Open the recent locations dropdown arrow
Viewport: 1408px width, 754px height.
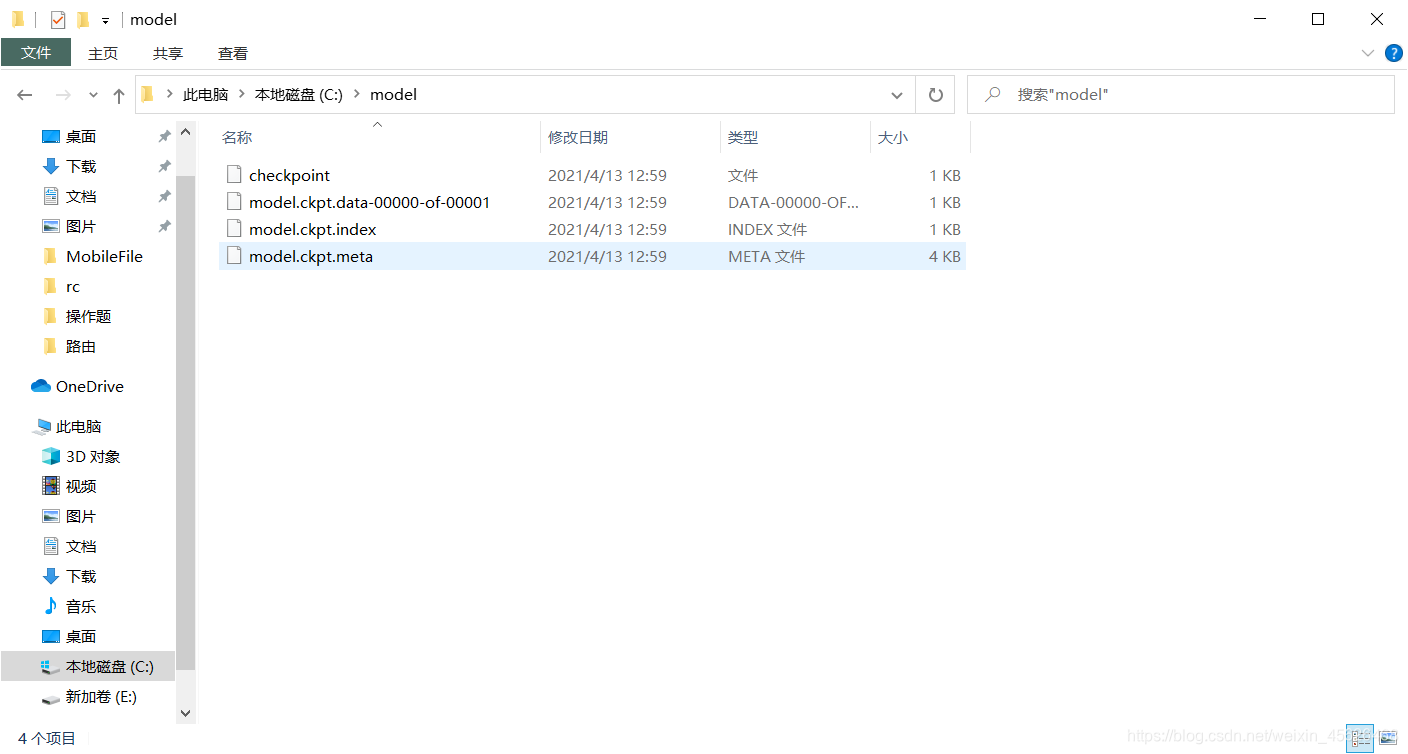click(x=93, y=95)
